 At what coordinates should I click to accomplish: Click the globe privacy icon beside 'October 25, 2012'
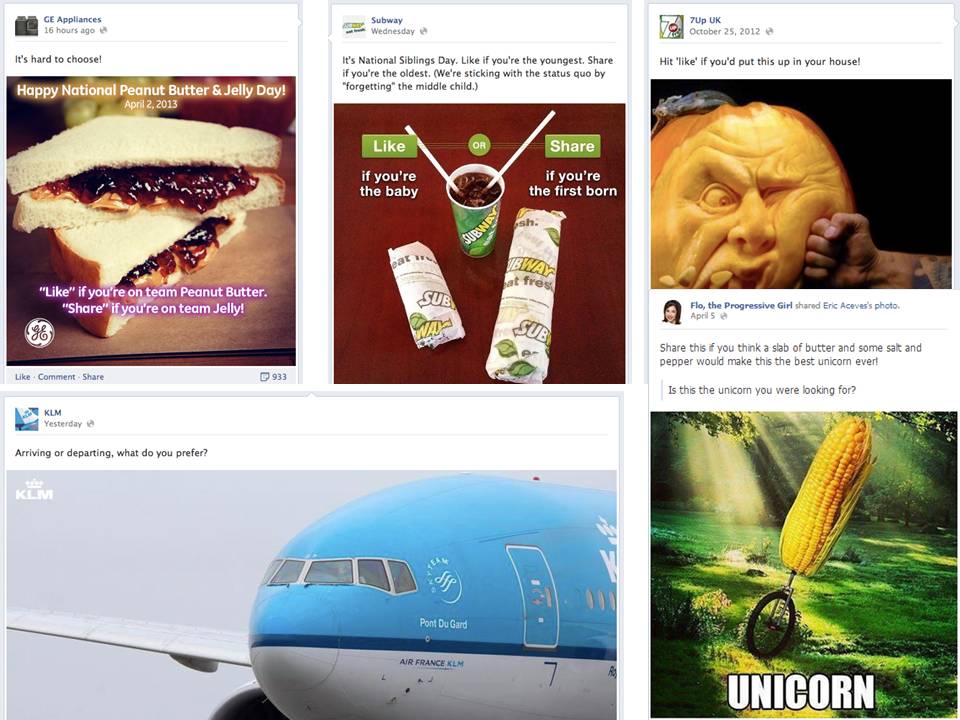pyautogui.click(x=769, y=31)
